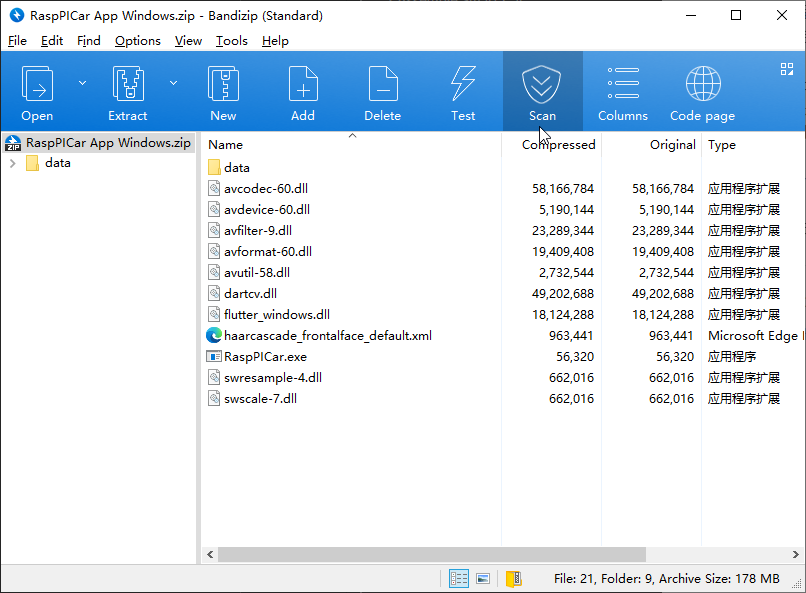Sort by the Type column header
The height and width of the screenshot is (593, 806).
(x=722, y=145)
